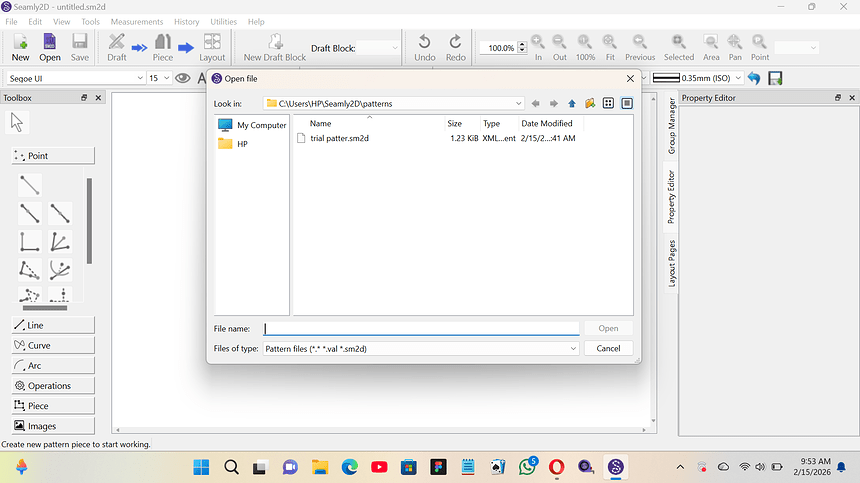
Task: Click the Open button in the dialog
Action: point(608,328)
